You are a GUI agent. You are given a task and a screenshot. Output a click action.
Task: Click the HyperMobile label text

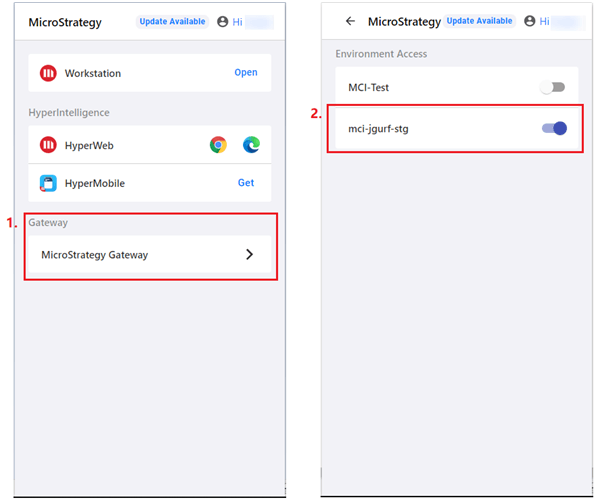(x=95, y=183)
